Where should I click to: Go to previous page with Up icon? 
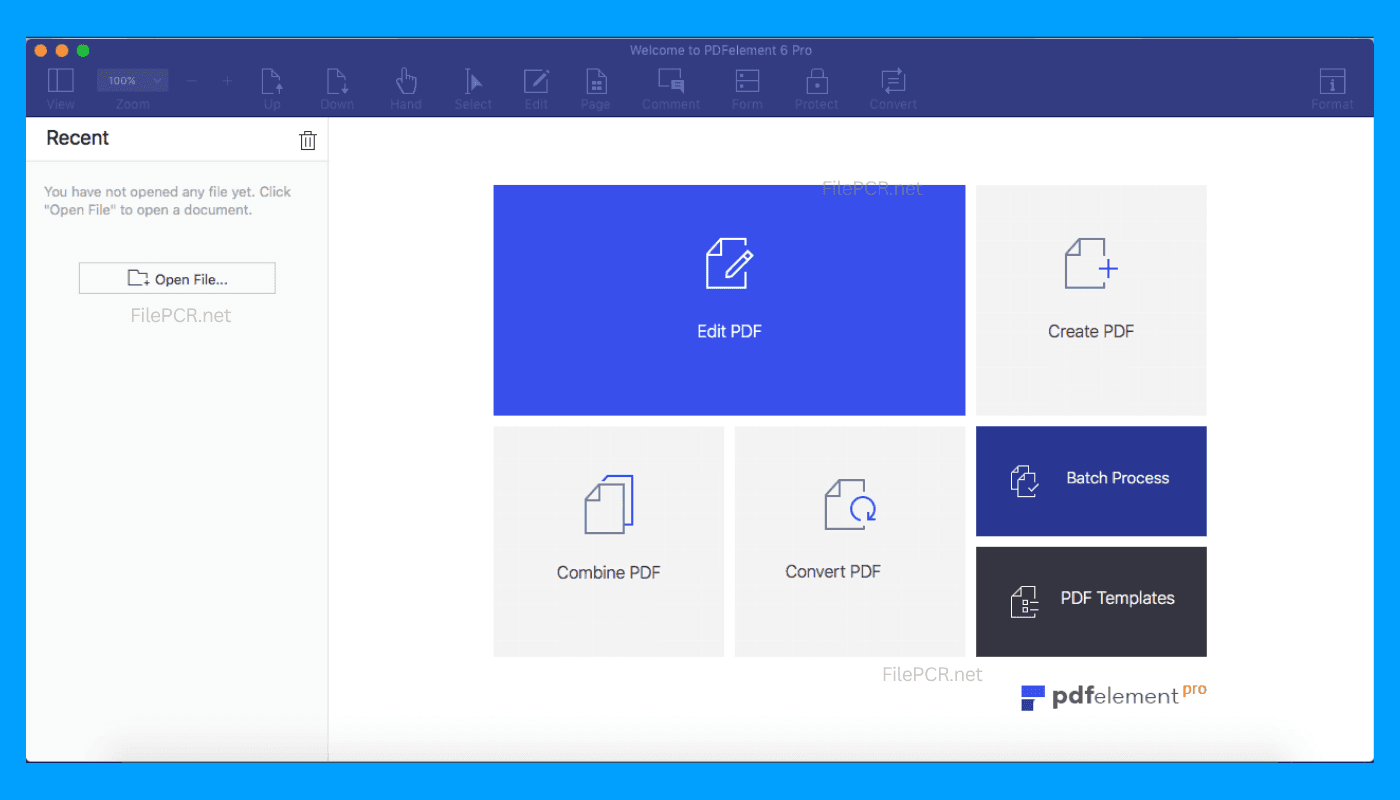(x=272, y=81)
